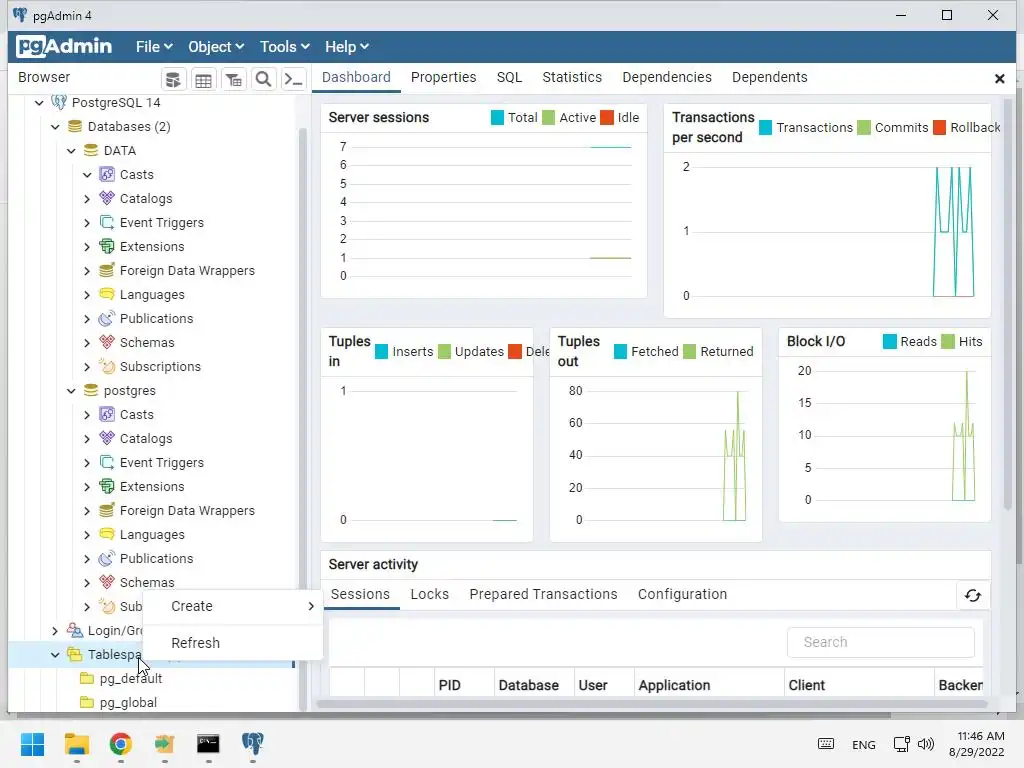Image resolution: width=1024 pixels, height=768 pixels.
Task: Choose Refresh in the context menu
Action: point(233,643)
